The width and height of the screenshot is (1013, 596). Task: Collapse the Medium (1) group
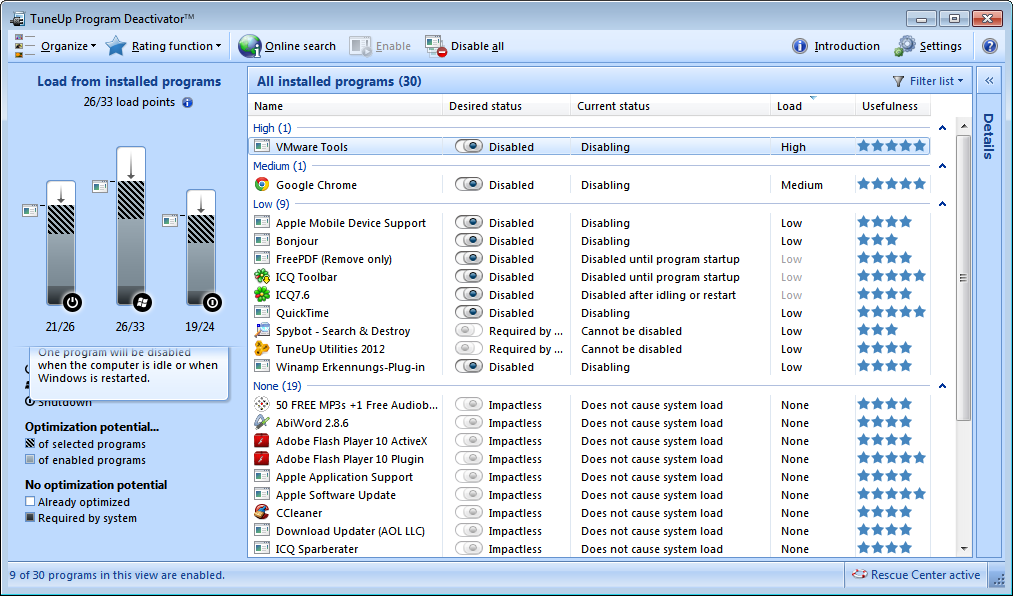942,166
